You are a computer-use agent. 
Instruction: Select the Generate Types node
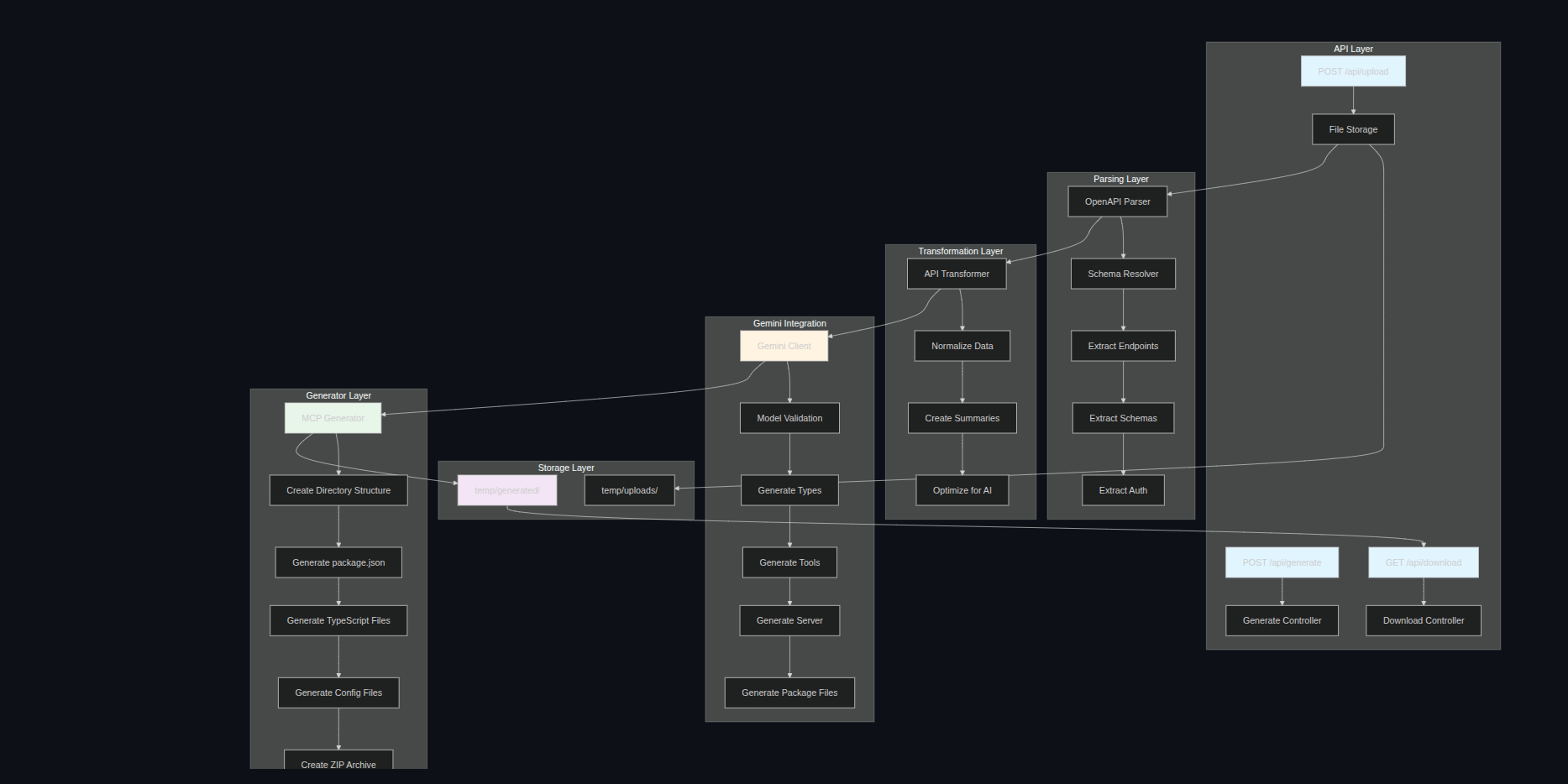pyautogui.click(x=789, y=490)
